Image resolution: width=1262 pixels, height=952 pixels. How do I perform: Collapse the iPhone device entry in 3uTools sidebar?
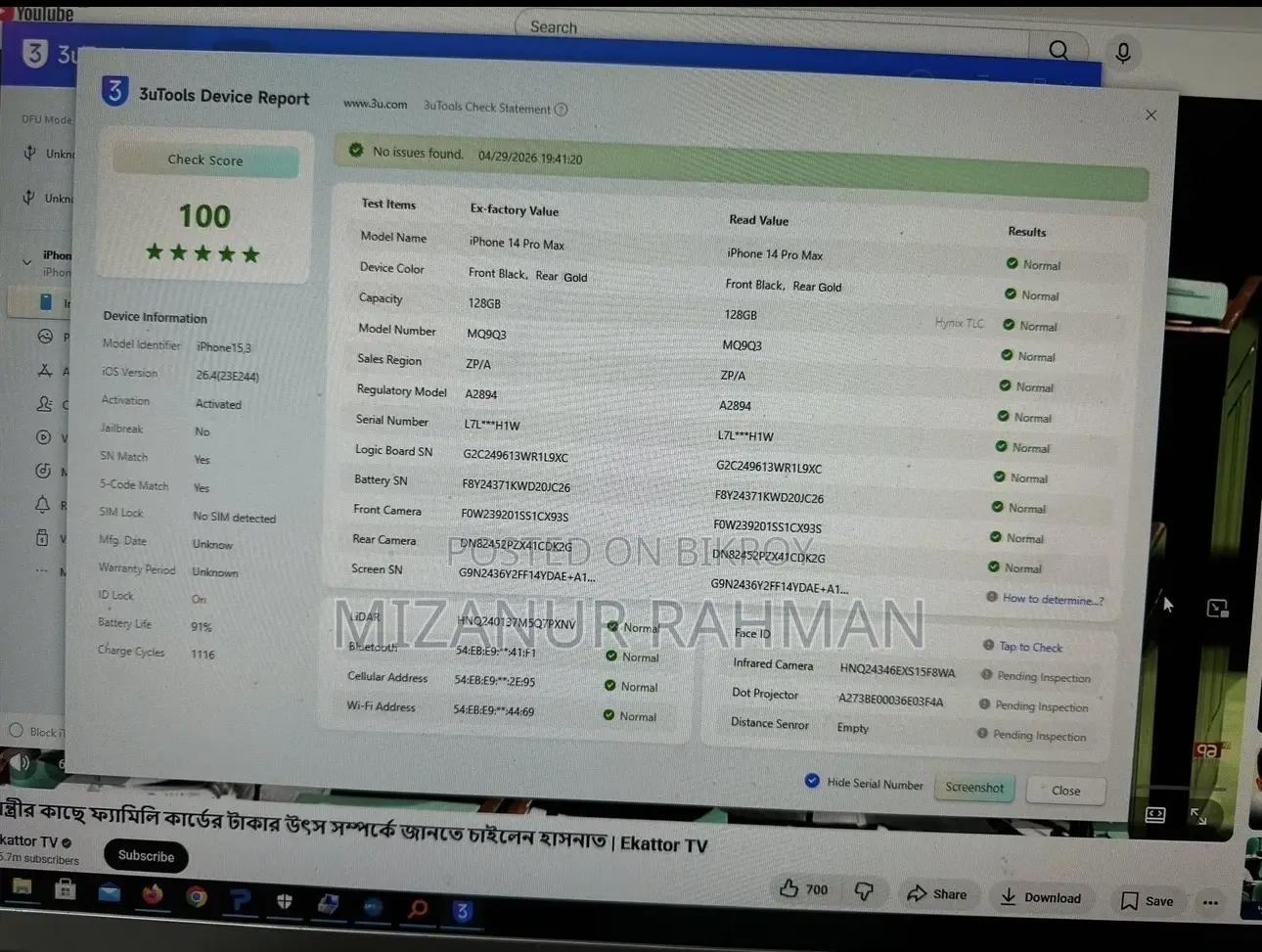coord(26,261)
